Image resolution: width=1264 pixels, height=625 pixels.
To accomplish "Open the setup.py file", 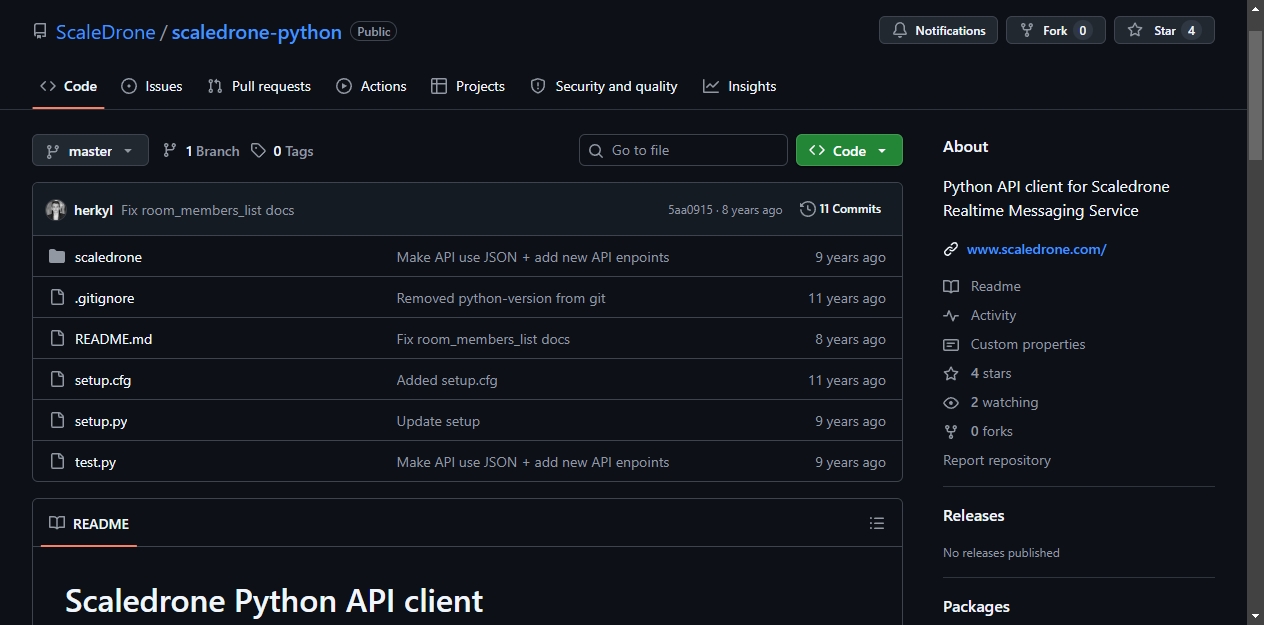I will click(101, 421).
